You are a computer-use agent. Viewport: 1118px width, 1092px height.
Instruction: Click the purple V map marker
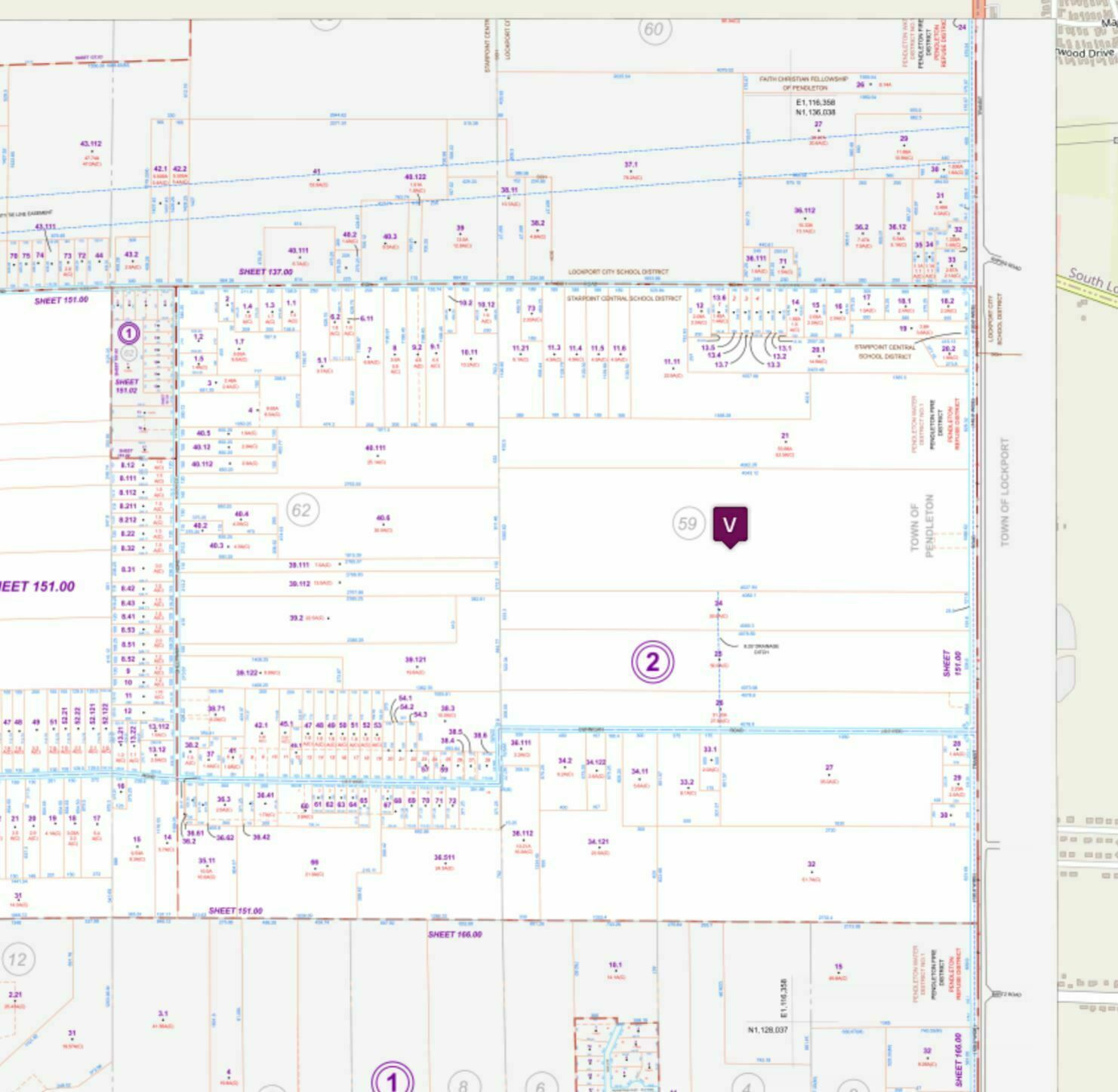coord(730,525)
